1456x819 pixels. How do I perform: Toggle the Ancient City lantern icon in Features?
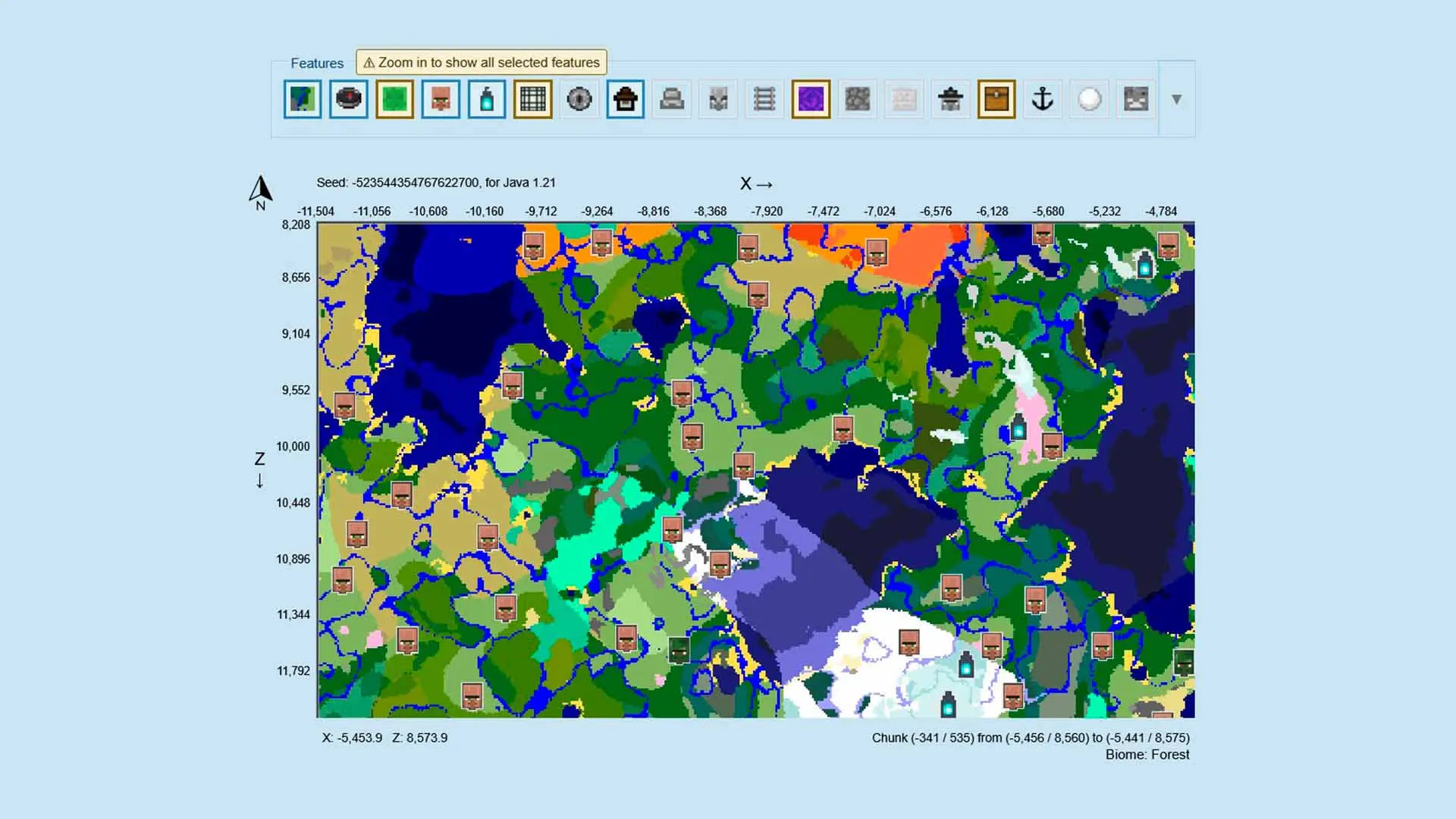tap(487, 99)
